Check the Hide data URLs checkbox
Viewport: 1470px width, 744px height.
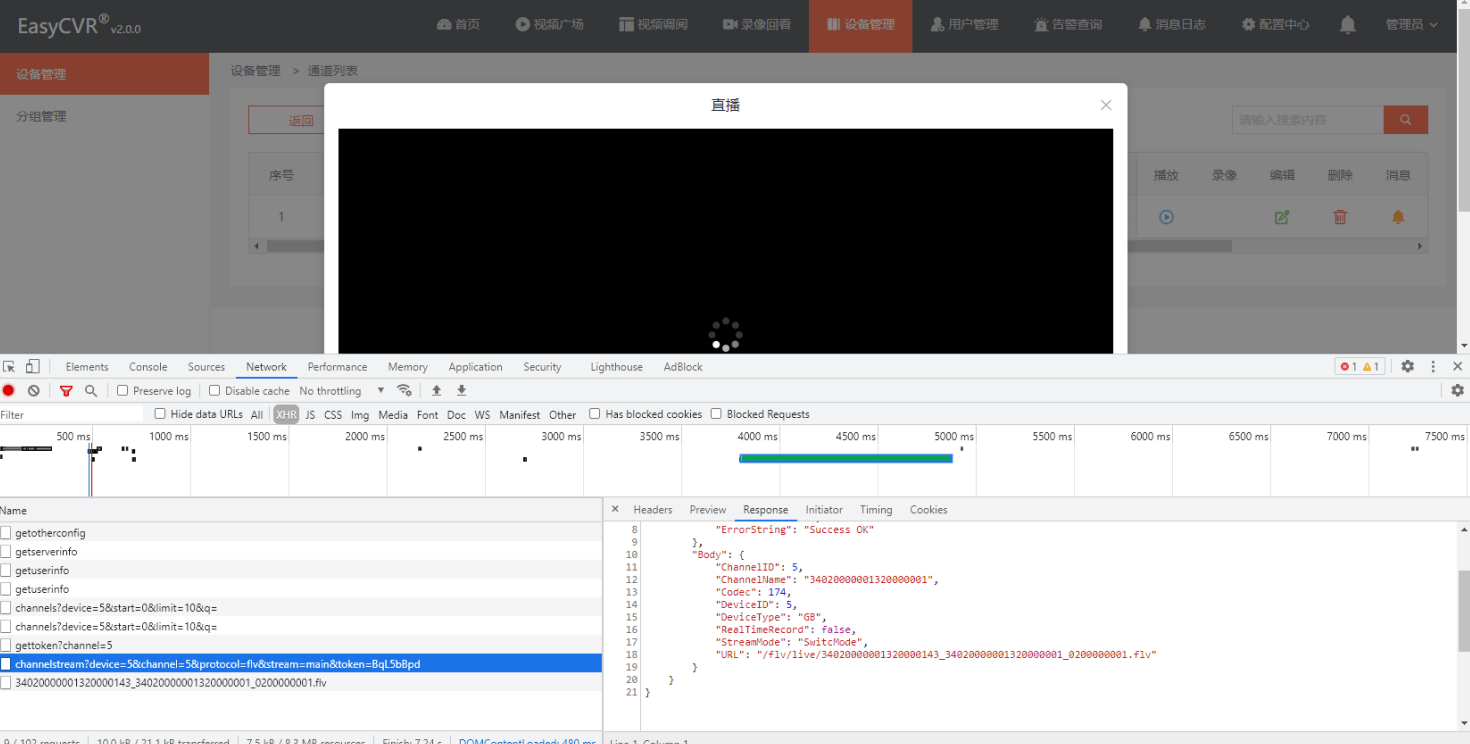160,414
